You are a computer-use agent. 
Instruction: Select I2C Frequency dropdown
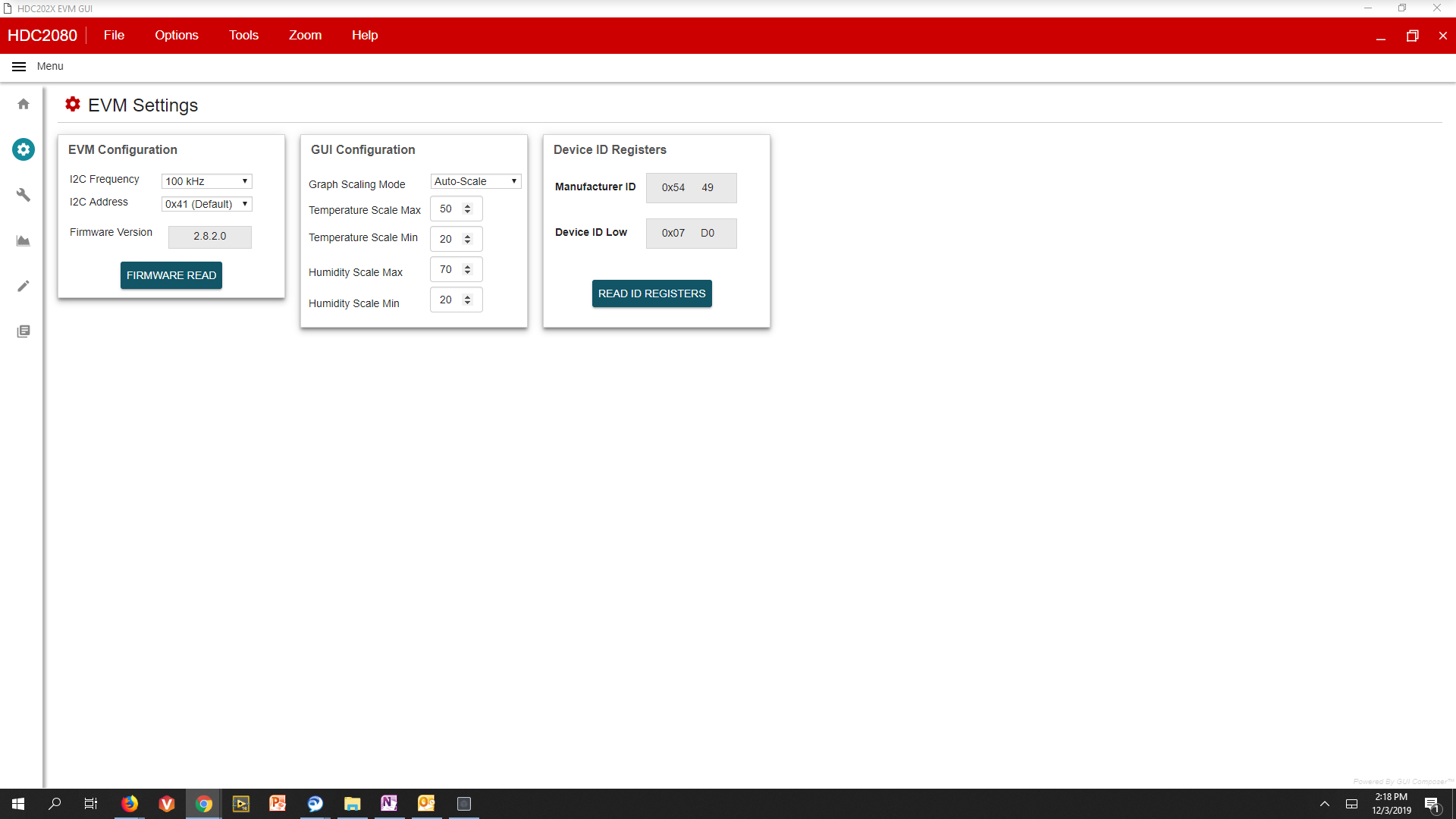[x=205, y=180]
